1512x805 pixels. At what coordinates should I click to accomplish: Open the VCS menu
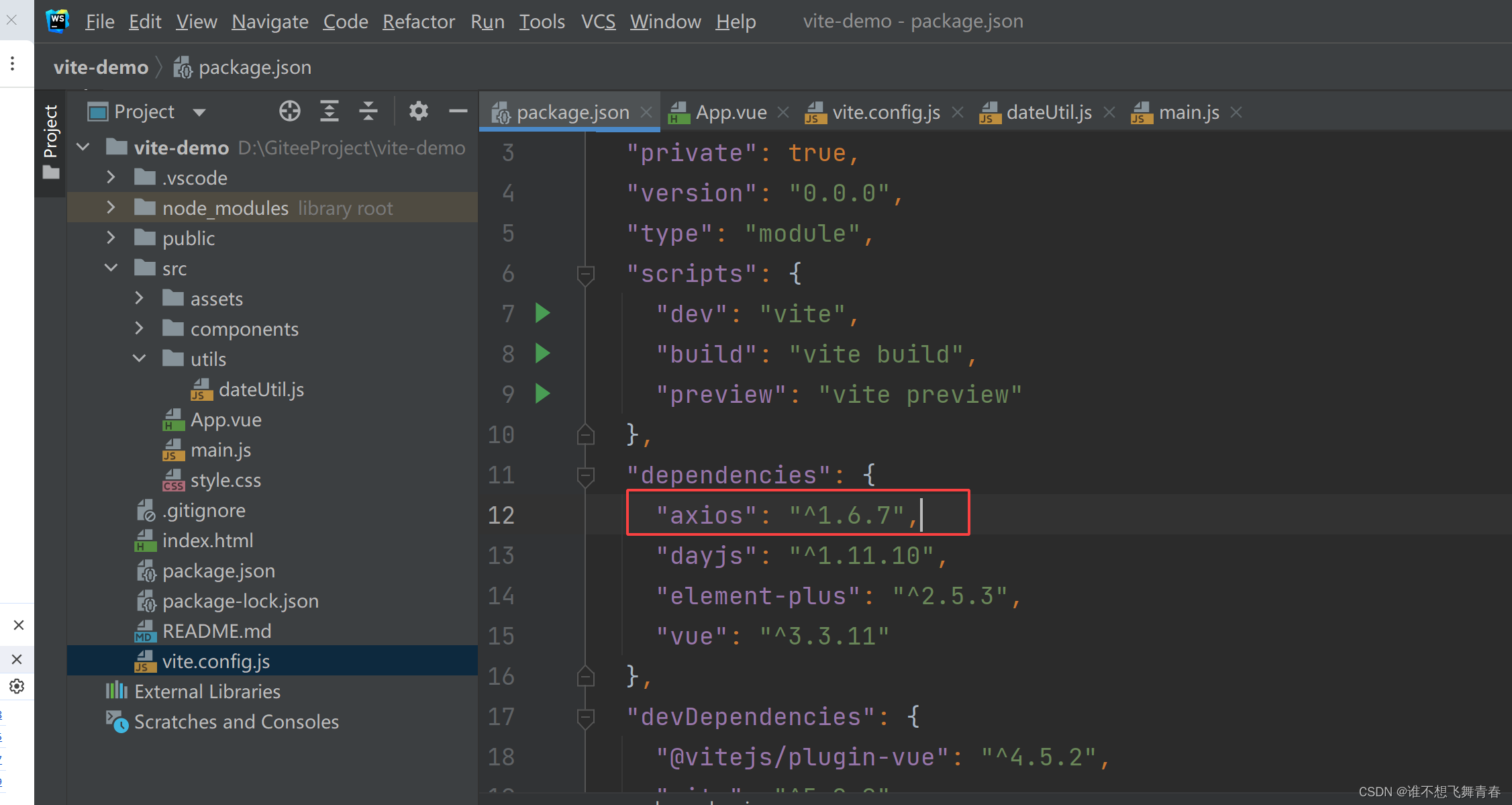[598, 21]
